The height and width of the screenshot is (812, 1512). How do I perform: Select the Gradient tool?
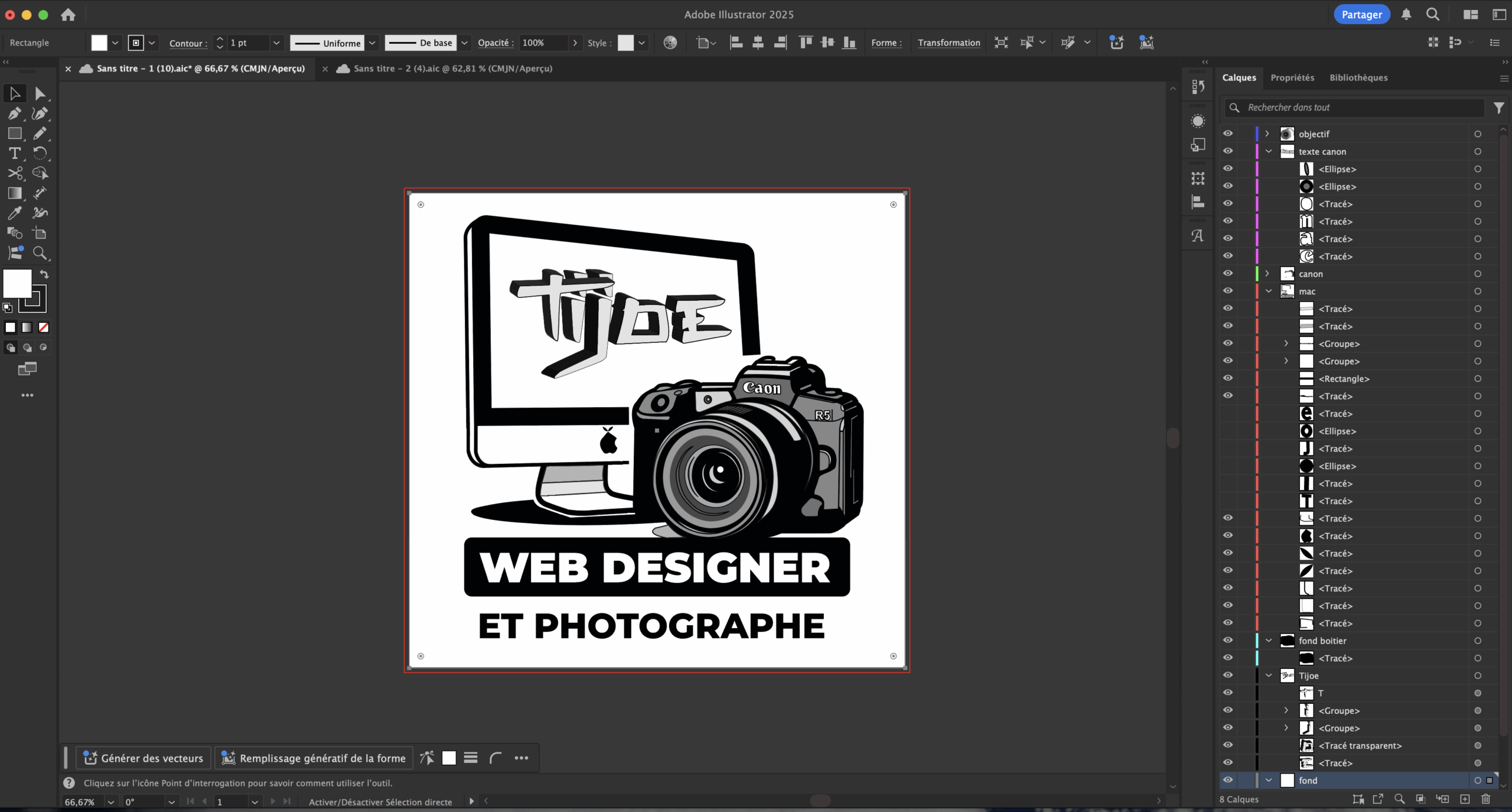(15, 193)
